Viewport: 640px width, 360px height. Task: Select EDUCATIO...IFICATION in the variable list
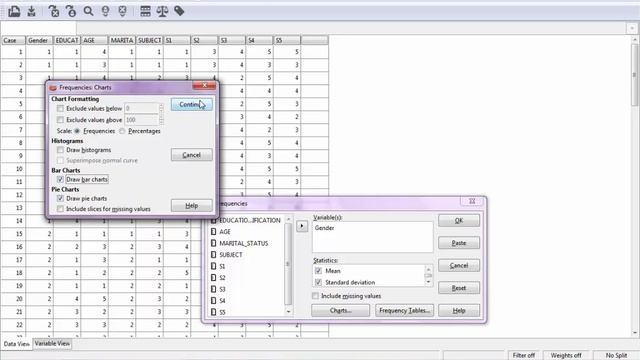(x=250, y=220)
